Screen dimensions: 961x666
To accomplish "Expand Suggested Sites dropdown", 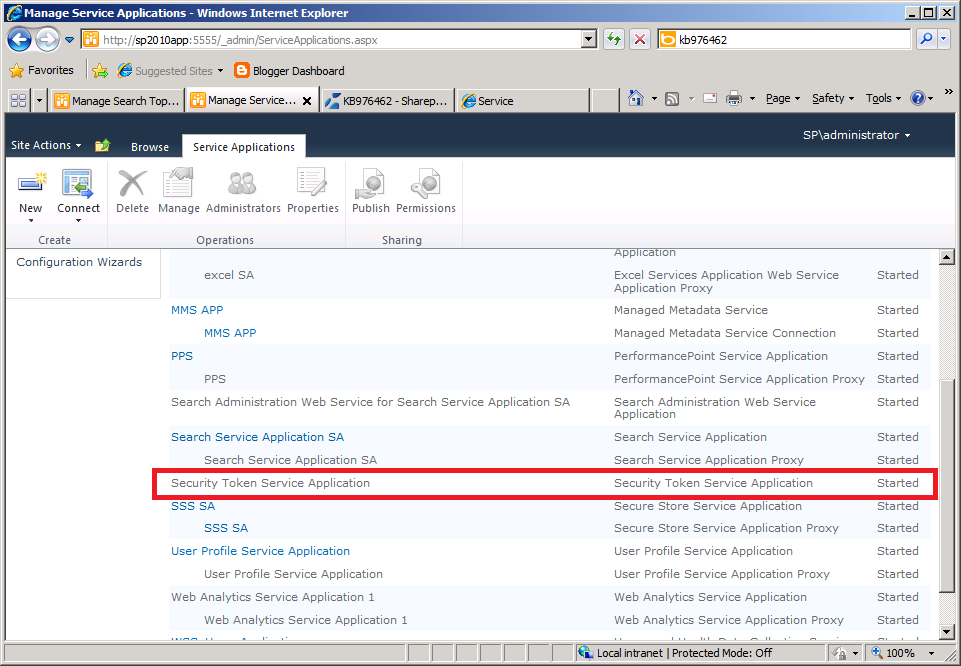I will (220, 71).
